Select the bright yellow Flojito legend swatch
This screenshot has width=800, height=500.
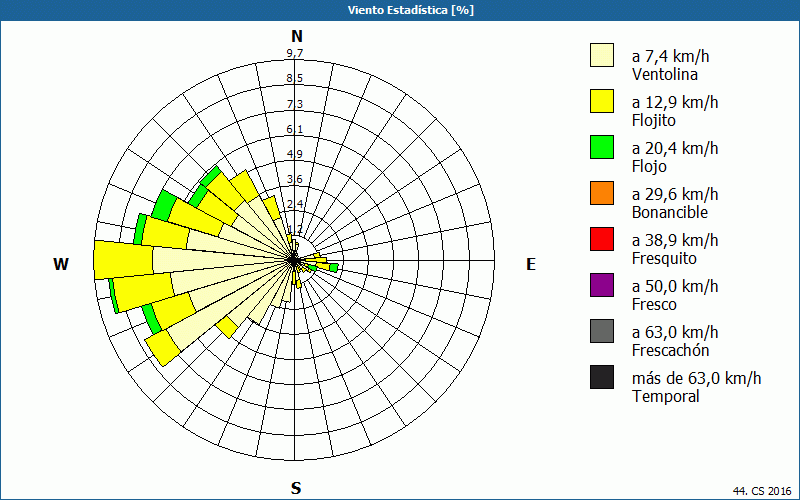(x=601, y=101)
